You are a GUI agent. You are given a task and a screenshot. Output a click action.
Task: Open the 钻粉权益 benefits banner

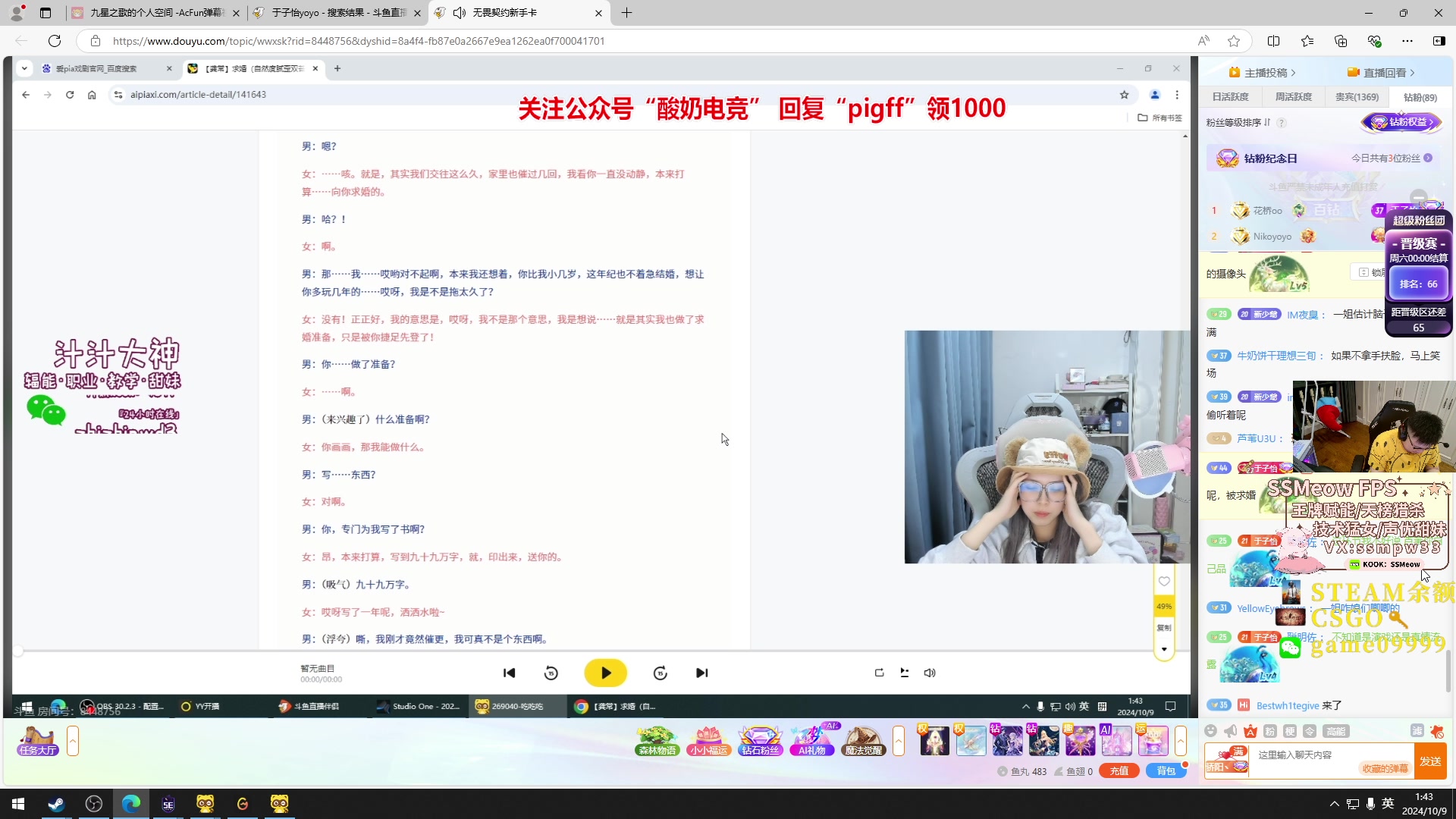(x=1402, y=122)
